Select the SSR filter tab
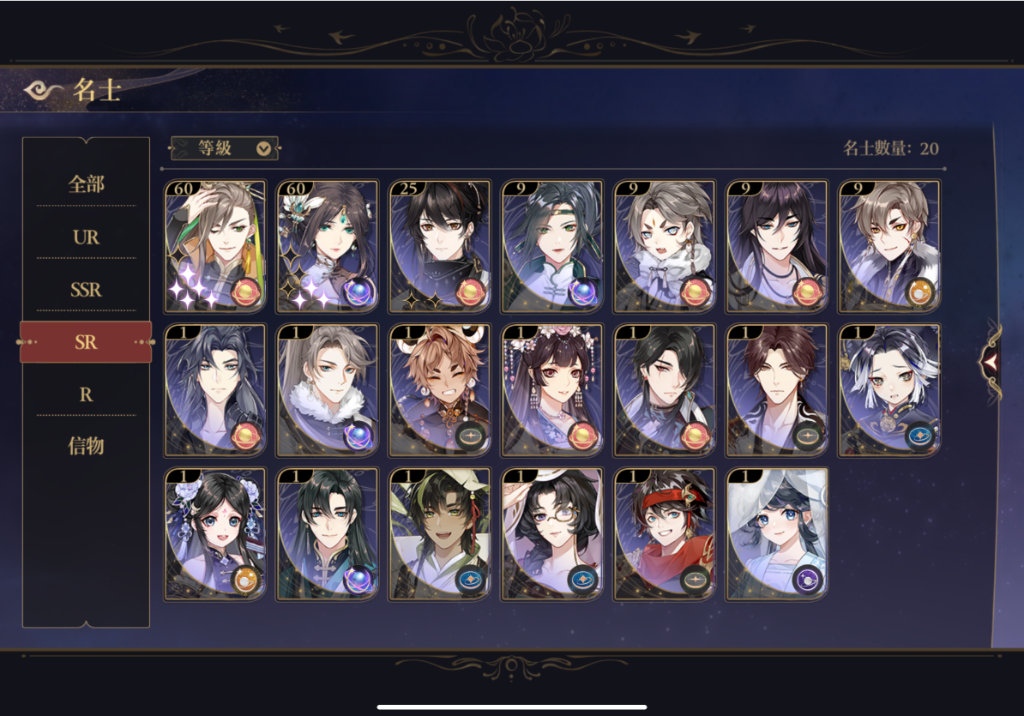The height and width of the screenshot is (716, 1024). click(86, 289)
